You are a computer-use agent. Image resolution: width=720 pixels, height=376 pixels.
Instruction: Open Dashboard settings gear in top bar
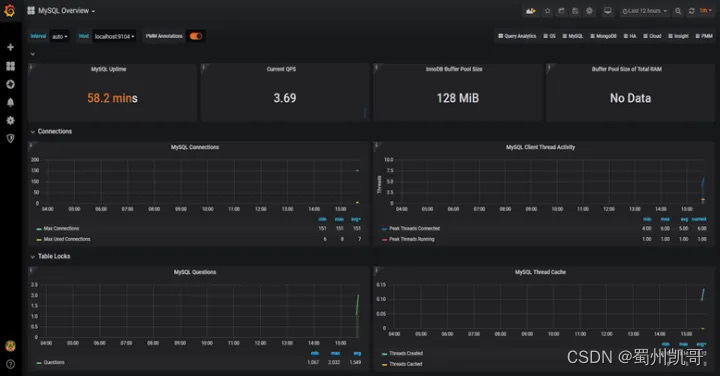pyautogui.click(x=589, y=11)
